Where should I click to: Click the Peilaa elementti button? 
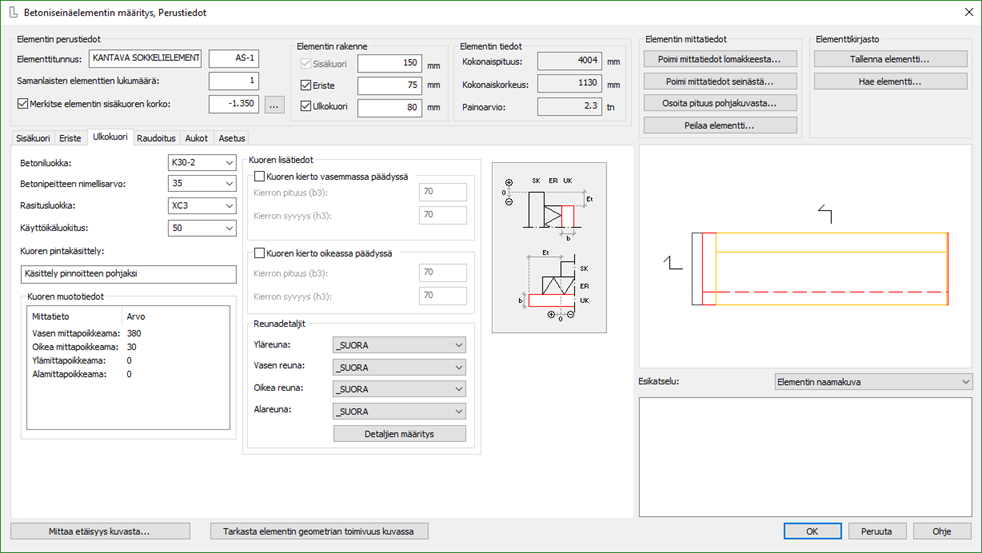[720, 126]
